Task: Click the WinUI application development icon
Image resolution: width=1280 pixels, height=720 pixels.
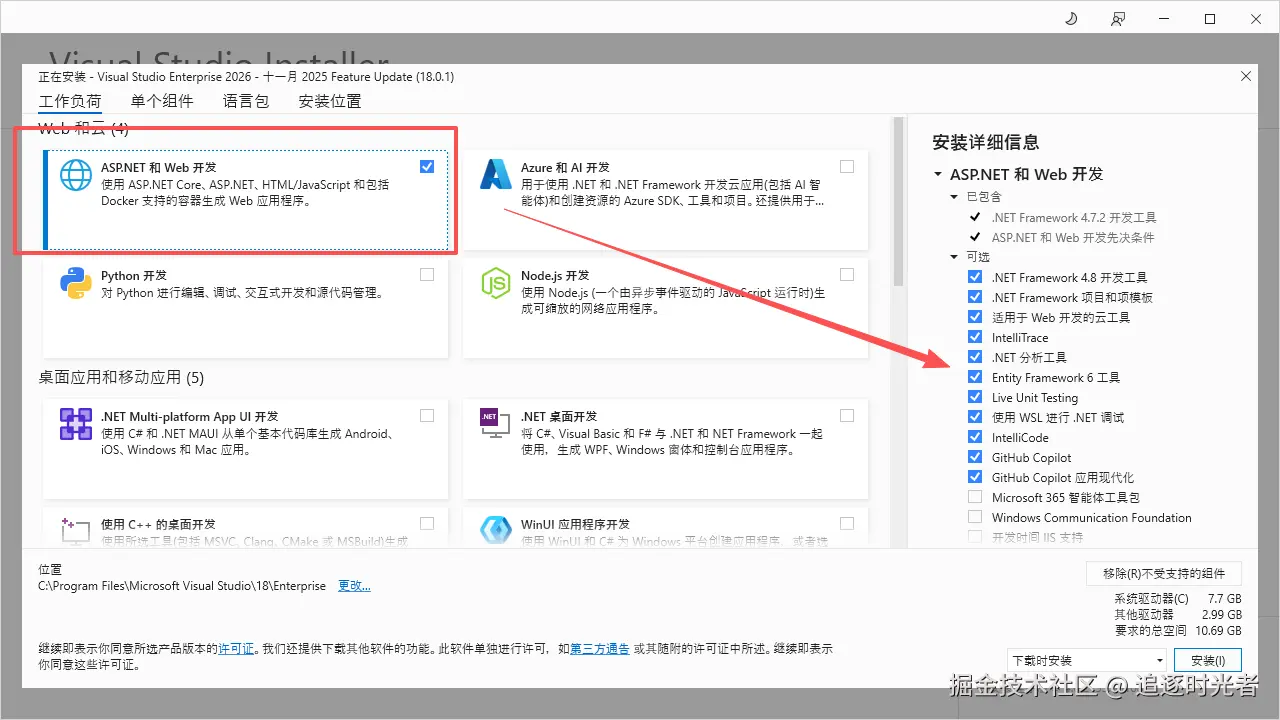Action: 496,530
